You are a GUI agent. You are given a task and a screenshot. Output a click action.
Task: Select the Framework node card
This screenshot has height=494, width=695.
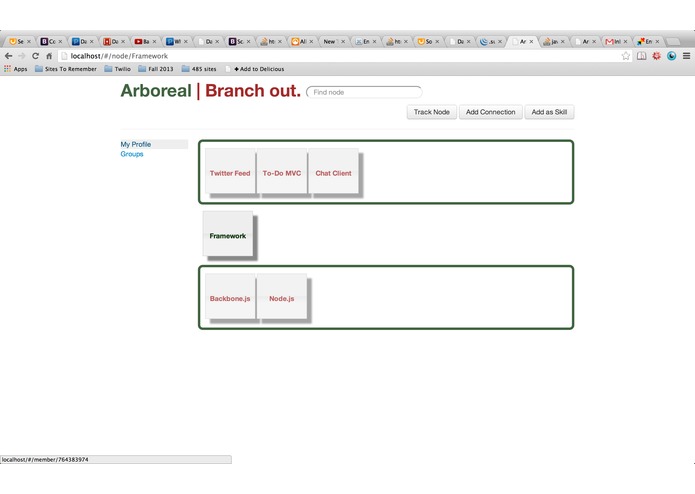228,233
